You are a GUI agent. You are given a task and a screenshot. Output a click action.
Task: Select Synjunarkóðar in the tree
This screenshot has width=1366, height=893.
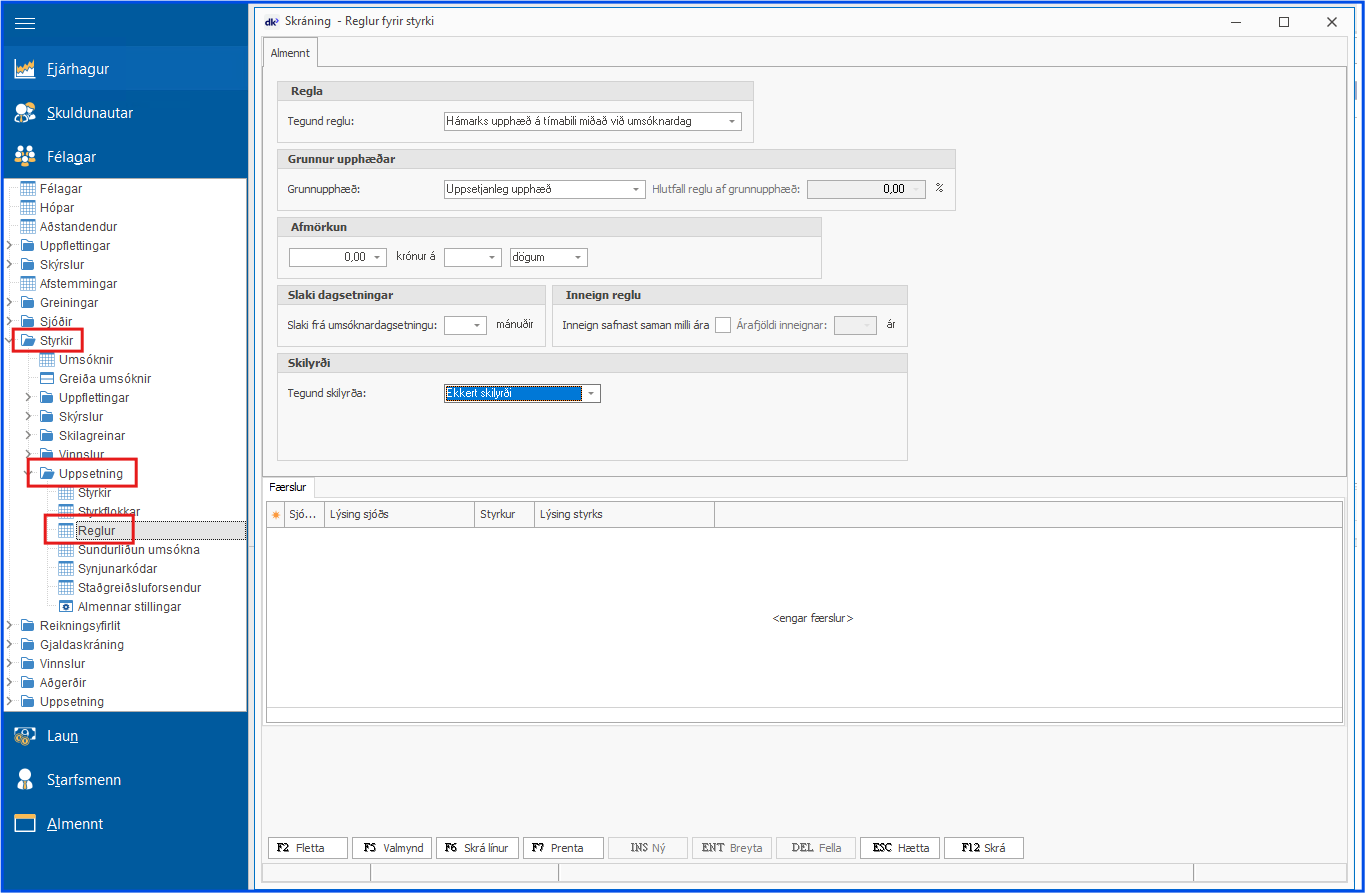pyautogui.click(x=117, y=569)
